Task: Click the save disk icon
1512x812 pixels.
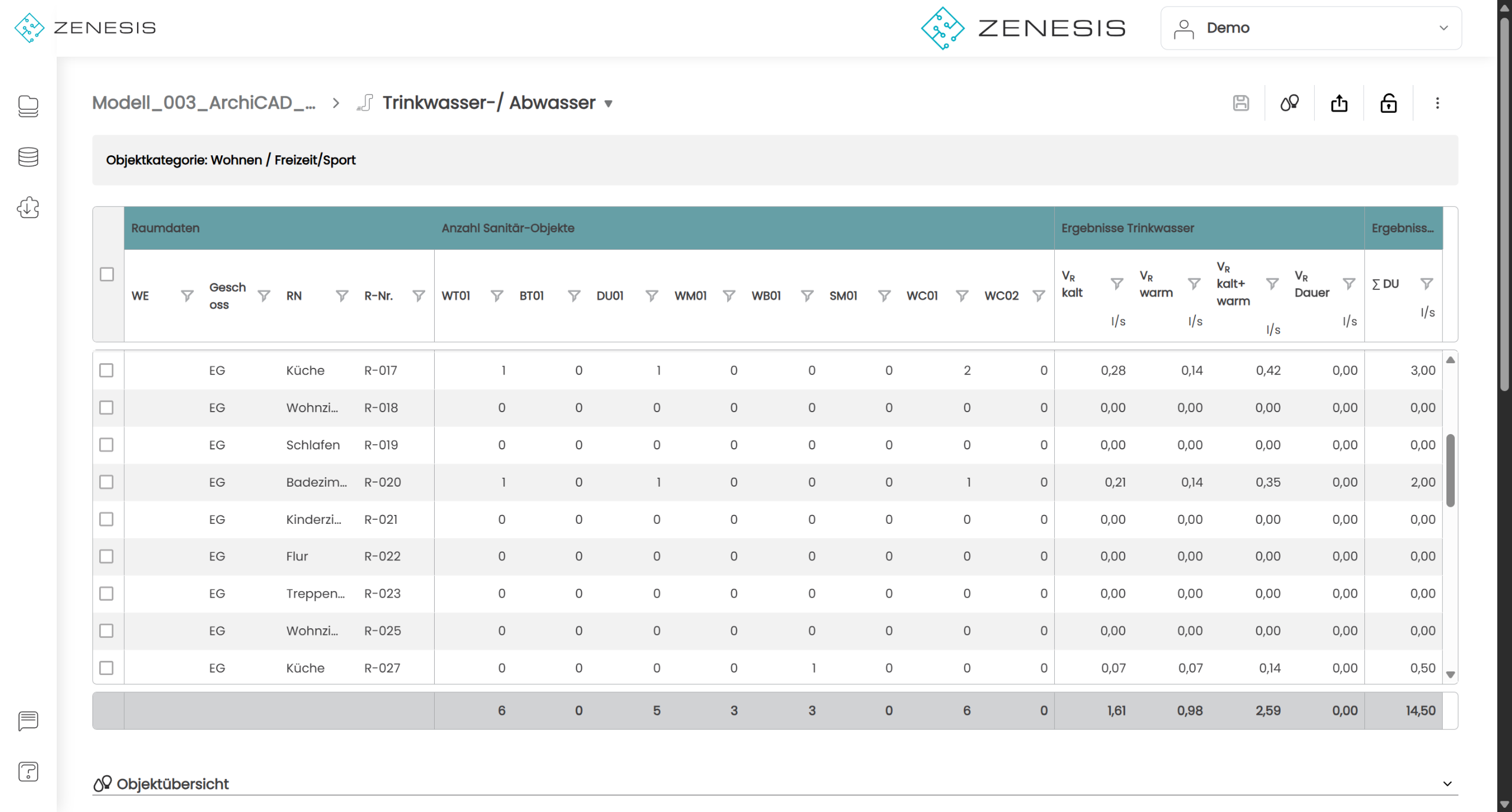Action: coord(1241,103)
